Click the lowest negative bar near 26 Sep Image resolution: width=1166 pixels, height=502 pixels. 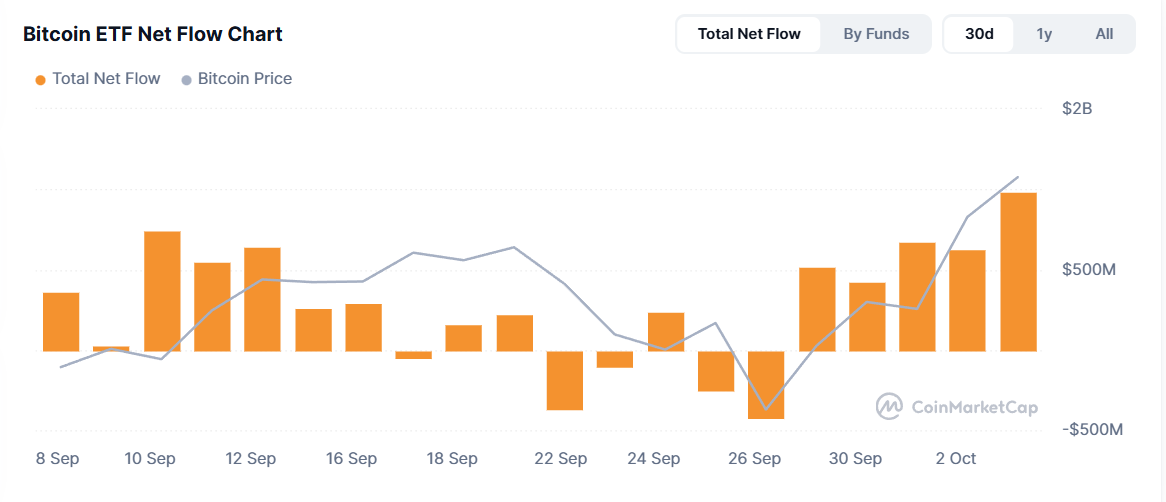766,384
